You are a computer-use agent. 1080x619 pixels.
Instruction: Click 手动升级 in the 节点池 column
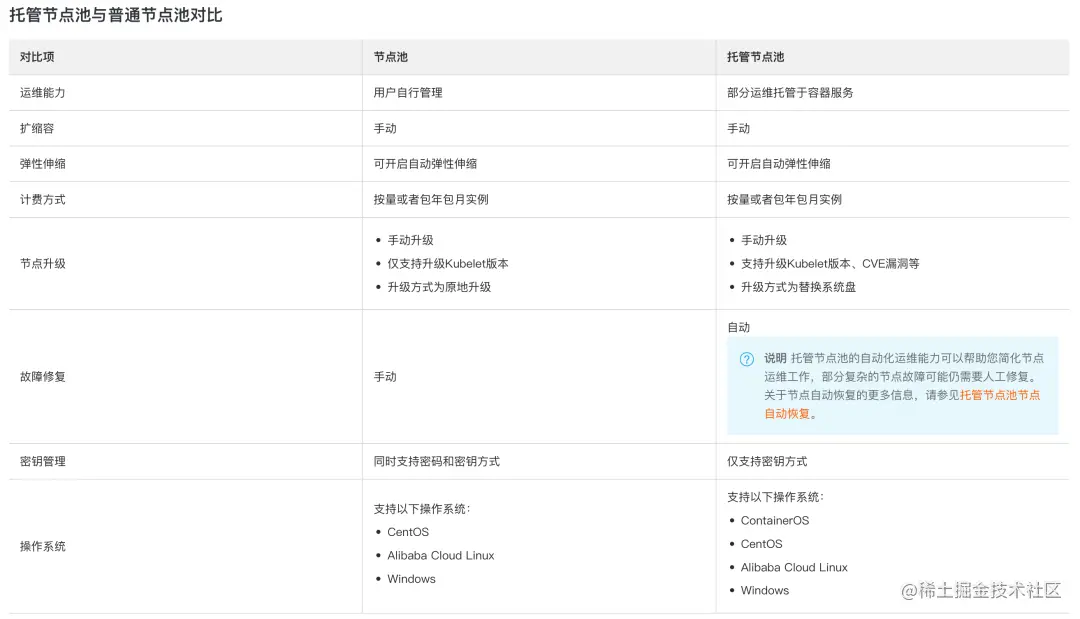[411, 240]
